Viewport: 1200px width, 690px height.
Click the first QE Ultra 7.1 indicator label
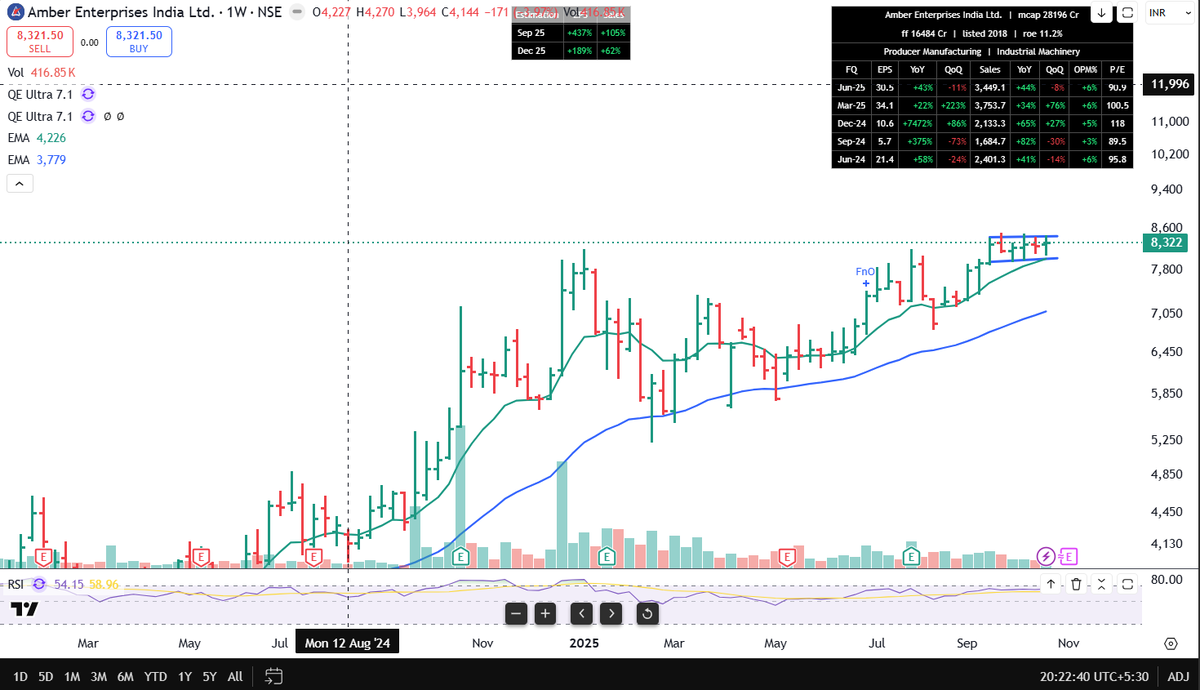coord(40,94)
